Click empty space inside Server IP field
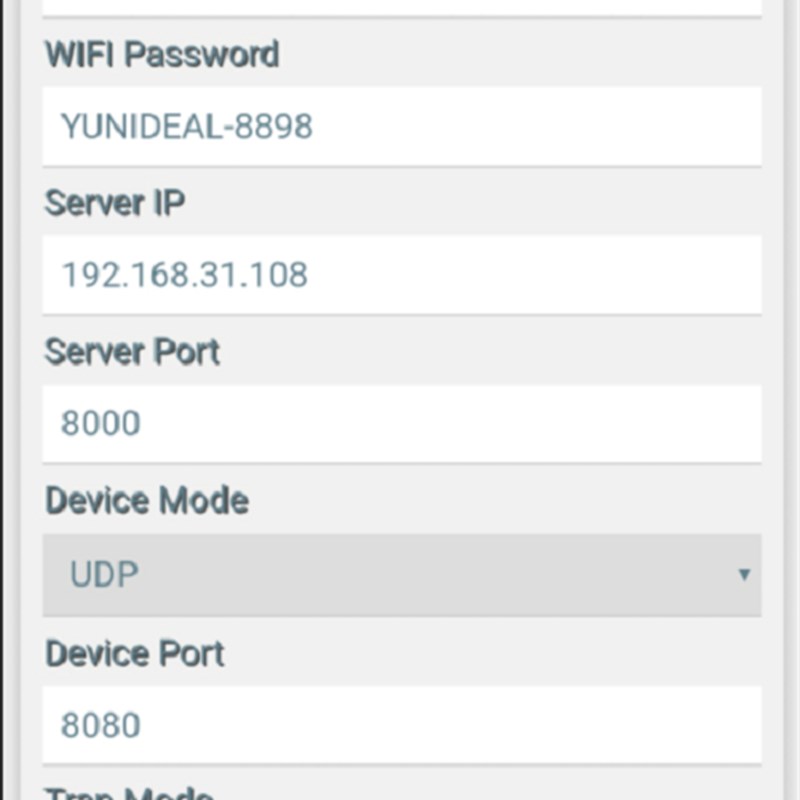The height and width of the screenshot is (800, 800). tap(550, 275)
